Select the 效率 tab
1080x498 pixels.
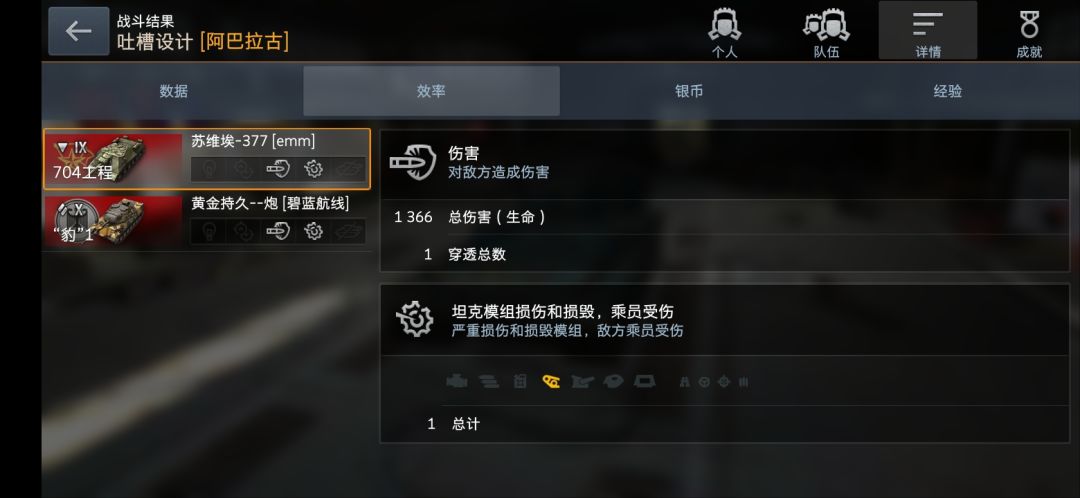(x=431, y=91)
